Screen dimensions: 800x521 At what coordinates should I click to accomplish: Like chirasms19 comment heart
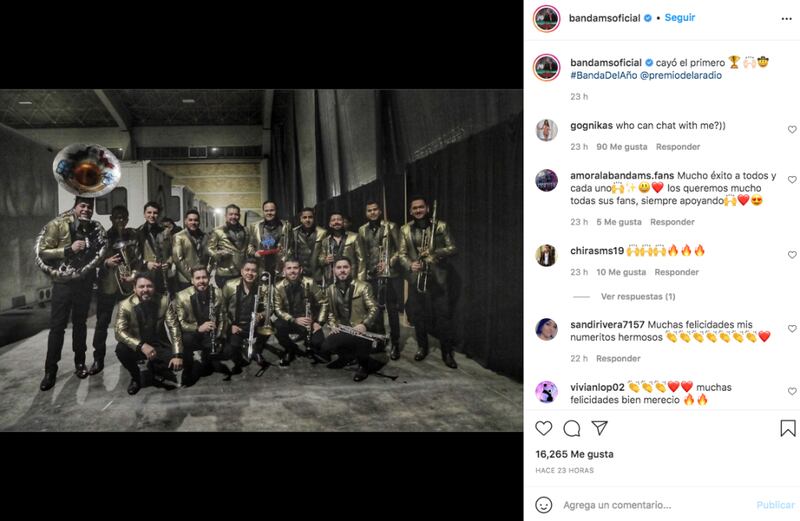point(792,255)
